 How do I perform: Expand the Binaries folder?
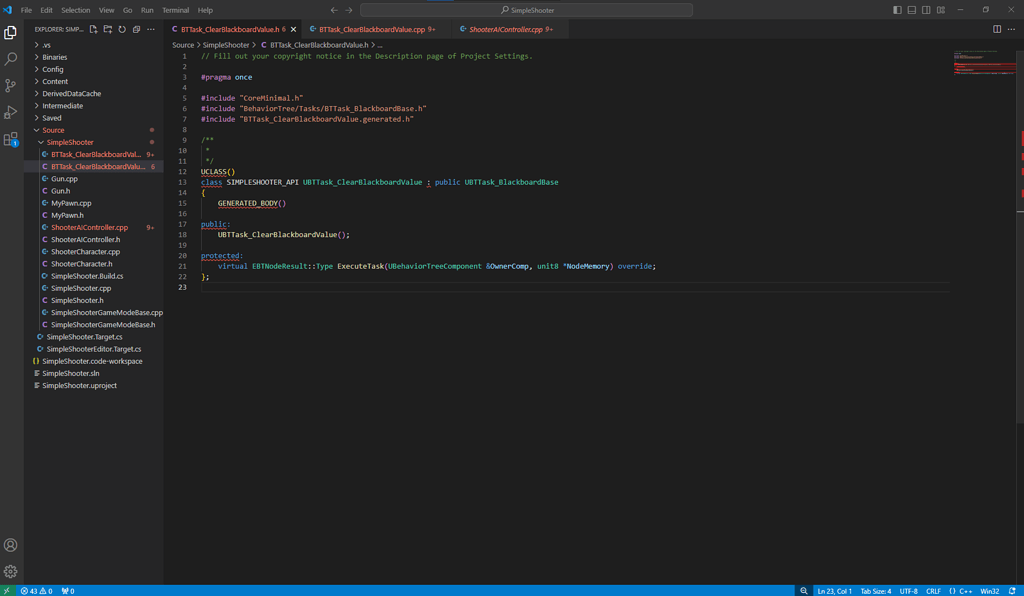(55, 57)
